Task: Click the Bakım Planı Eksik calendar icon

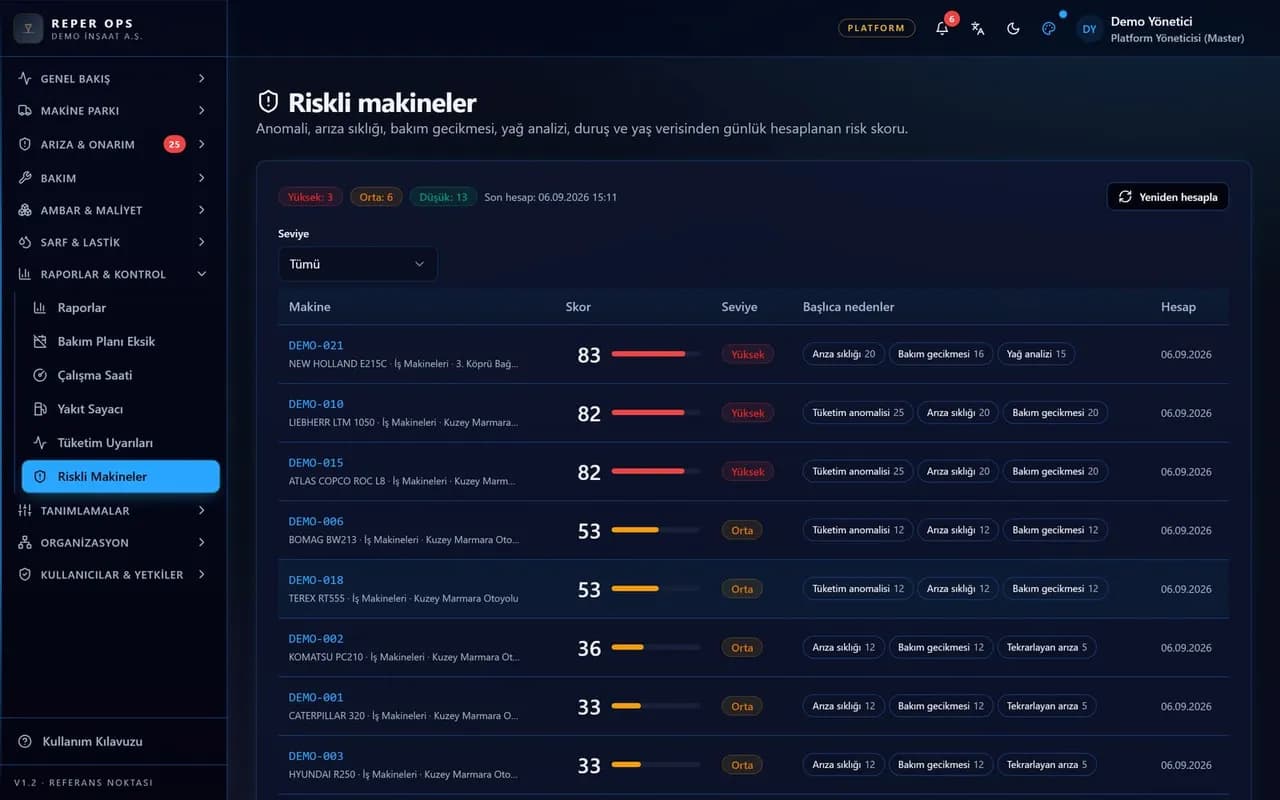Action: click(40, 342)
